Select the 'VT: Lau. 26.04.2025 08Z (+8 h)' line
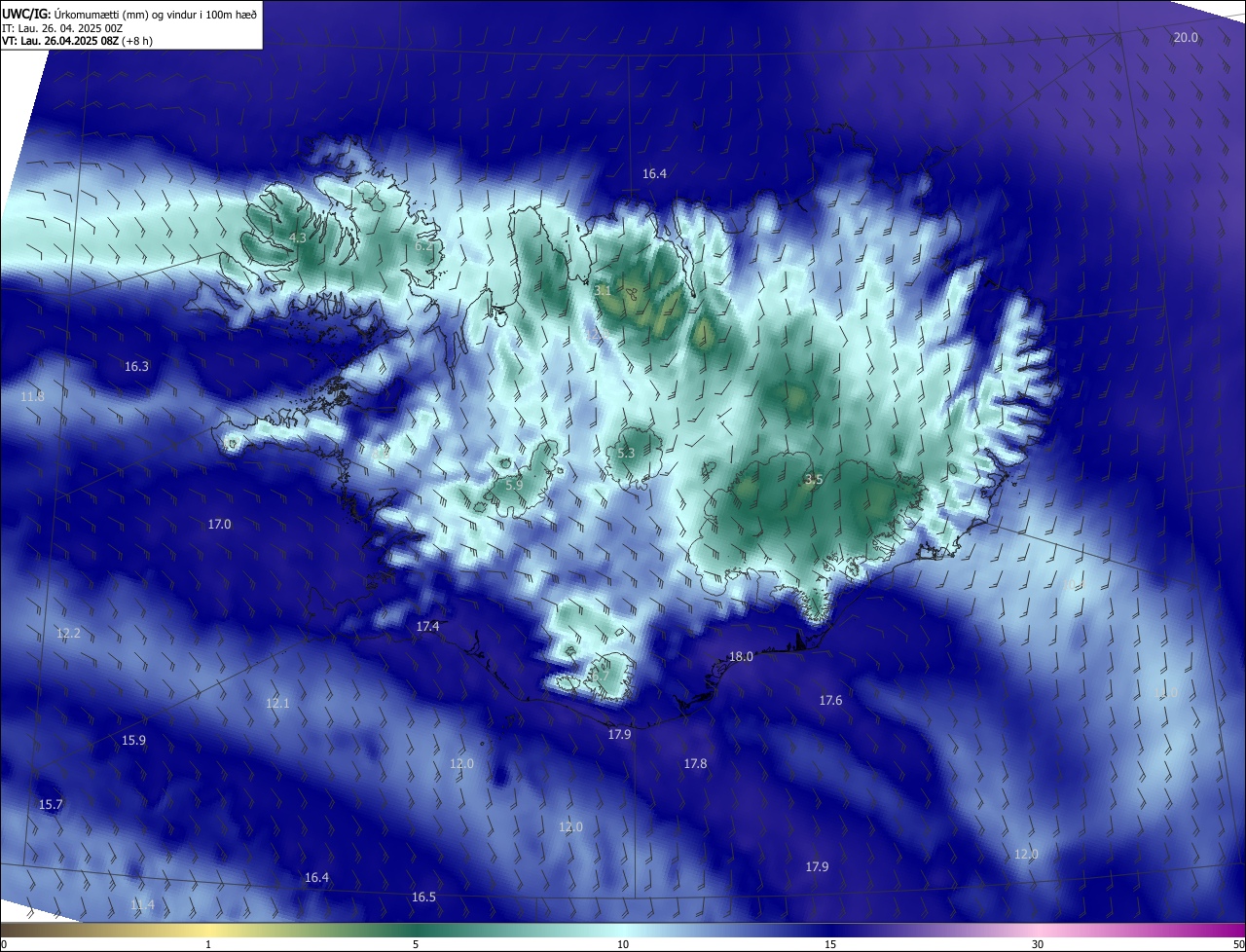The image size is (1246, 952). click(77, 41)
